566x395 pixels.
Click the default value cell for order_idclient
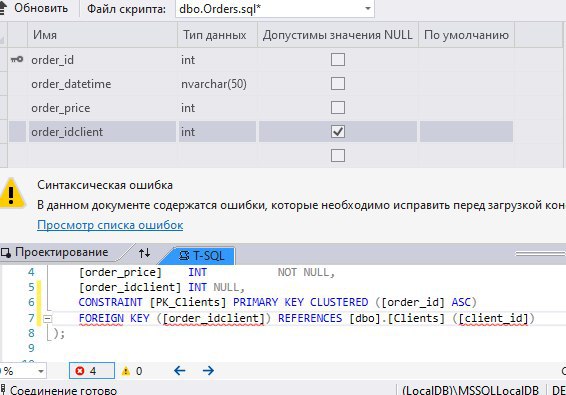pos(466,132)
